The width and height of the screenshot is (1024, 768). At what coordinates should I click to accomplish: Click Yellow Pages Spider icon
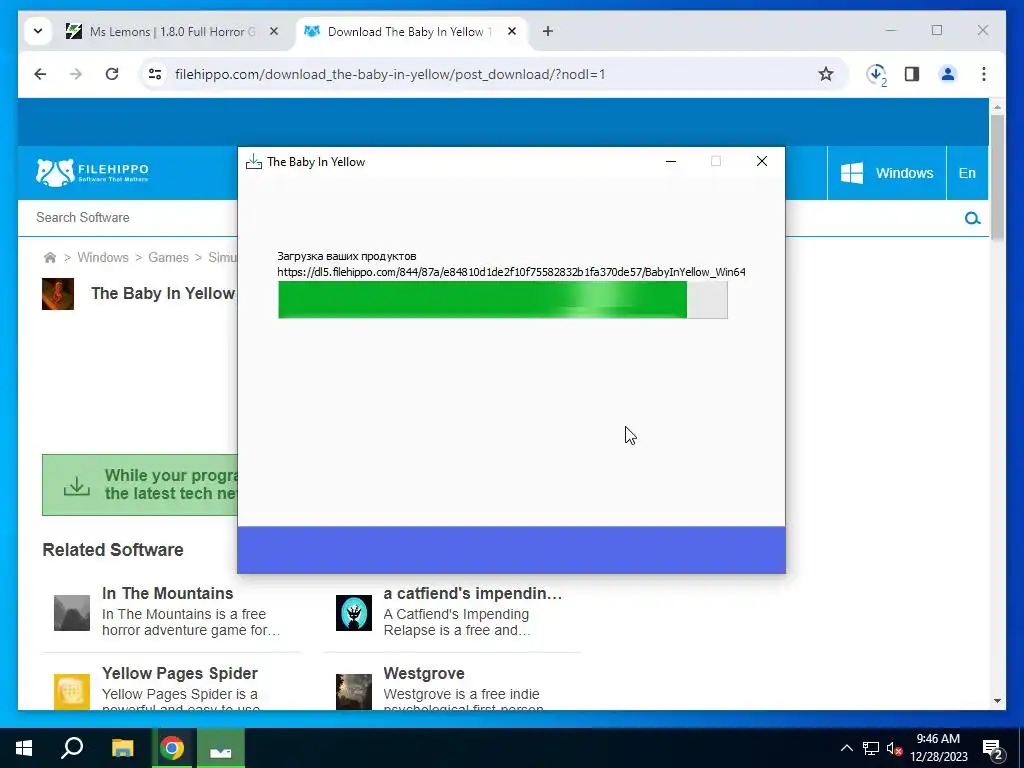72,692
